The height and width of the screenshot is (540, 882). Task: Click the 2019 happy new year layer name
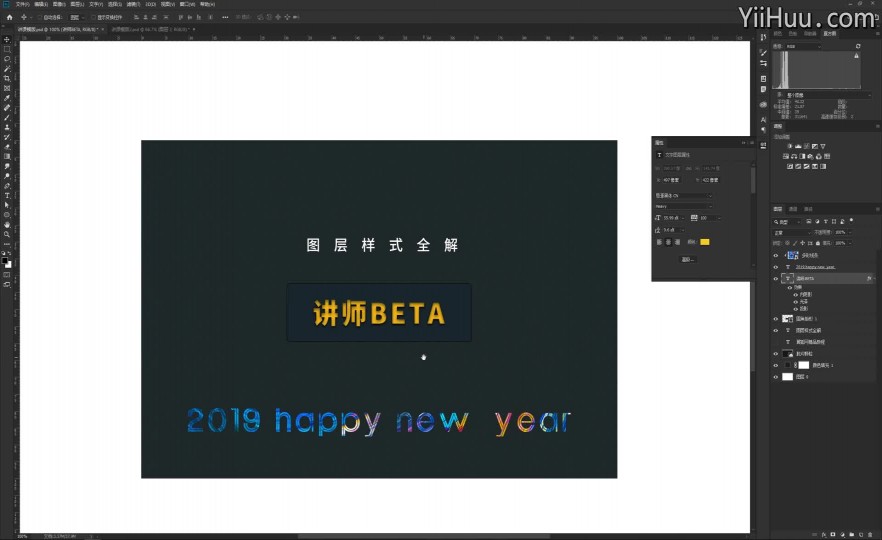(815, 267)
